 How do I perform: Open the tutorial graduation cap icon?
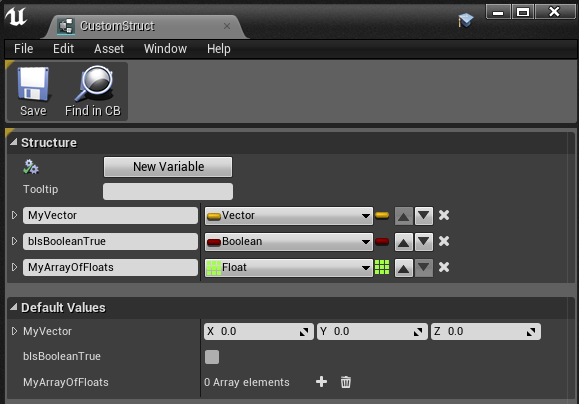pos(466,20)
